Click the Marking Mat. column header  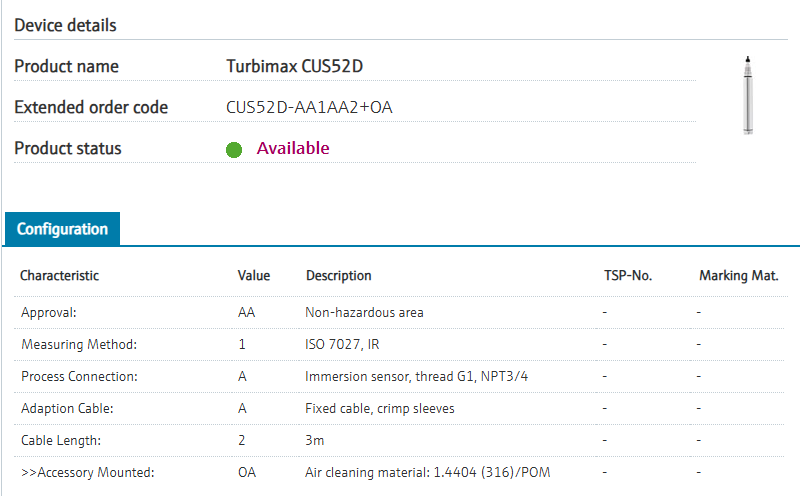tap(738, 275)
